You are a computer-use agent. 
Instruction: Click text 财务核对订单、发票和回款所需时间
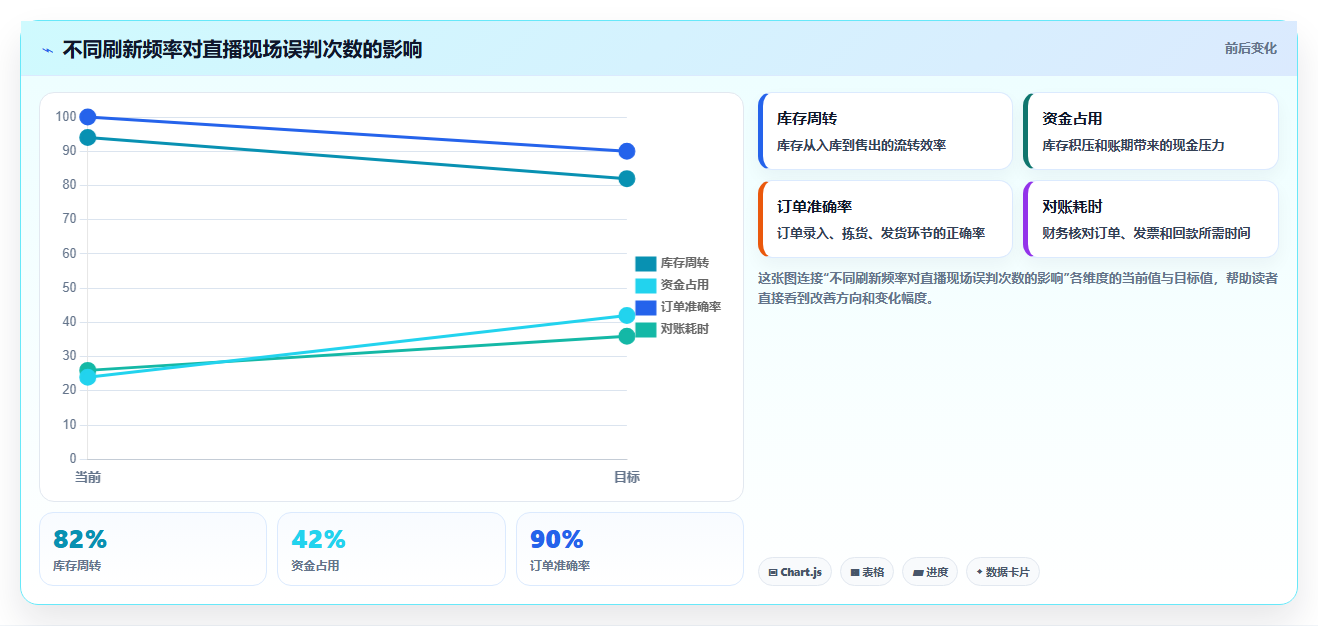pos(1146,233)
